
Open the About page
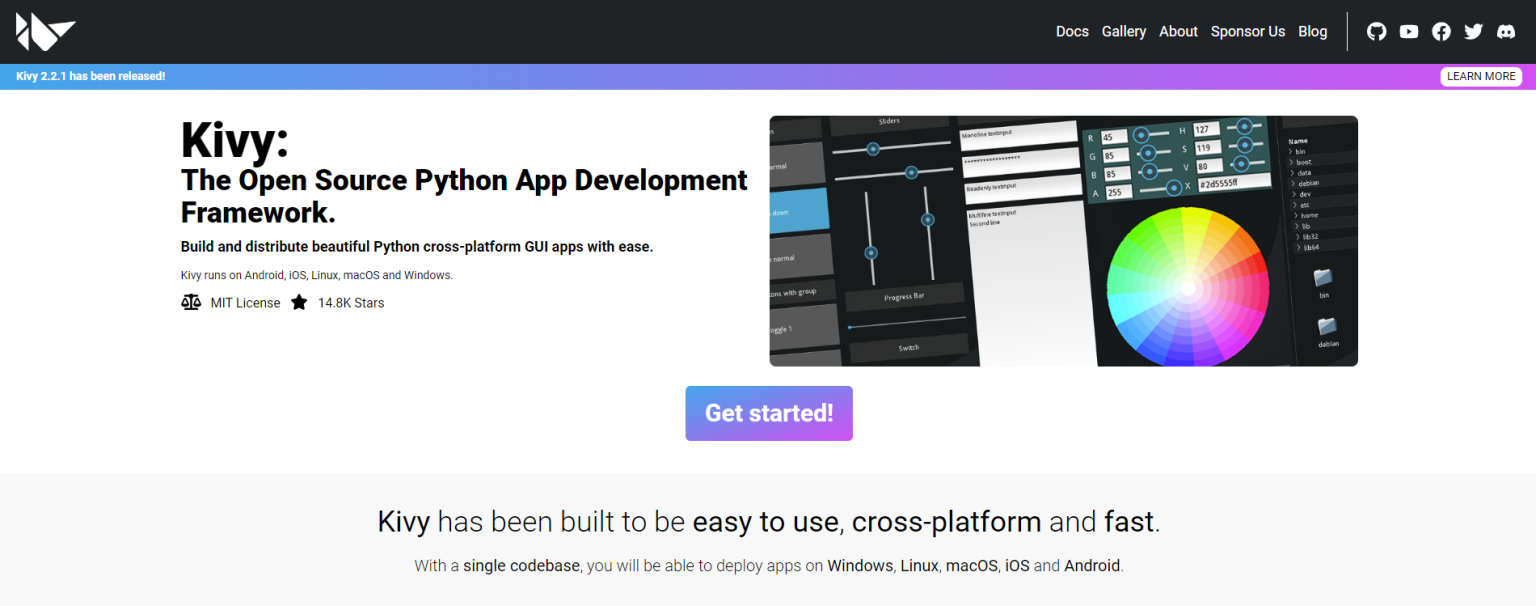[x=1178, y=32]
